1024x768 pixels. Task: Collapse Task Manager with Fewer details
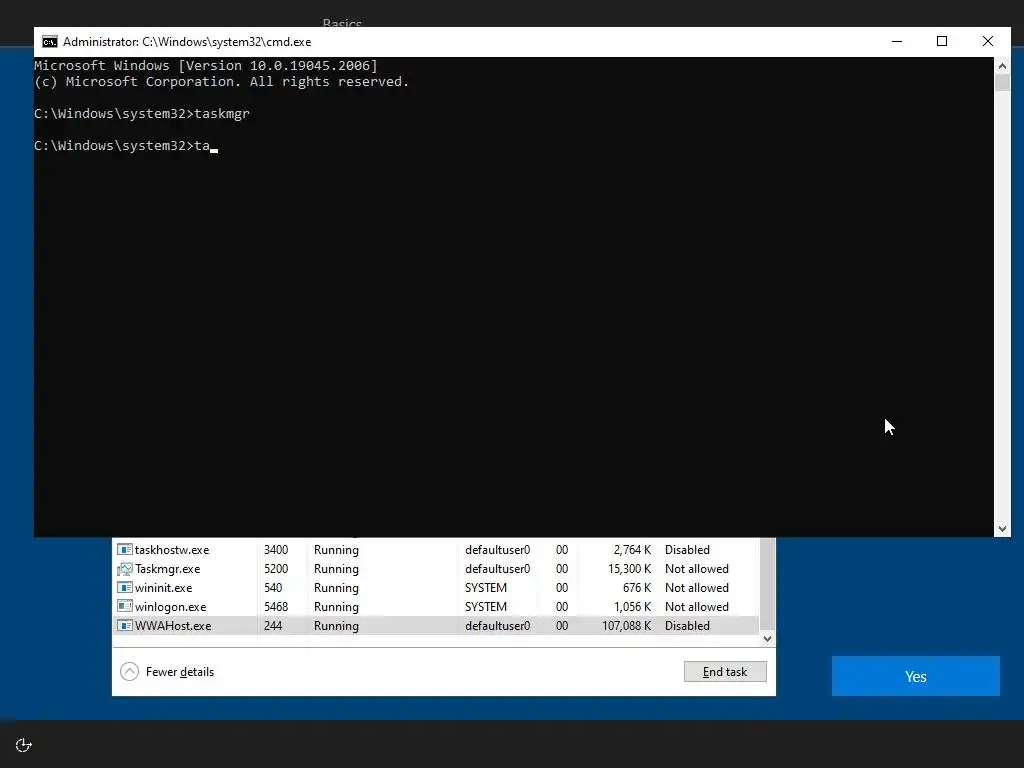(167, 672)
